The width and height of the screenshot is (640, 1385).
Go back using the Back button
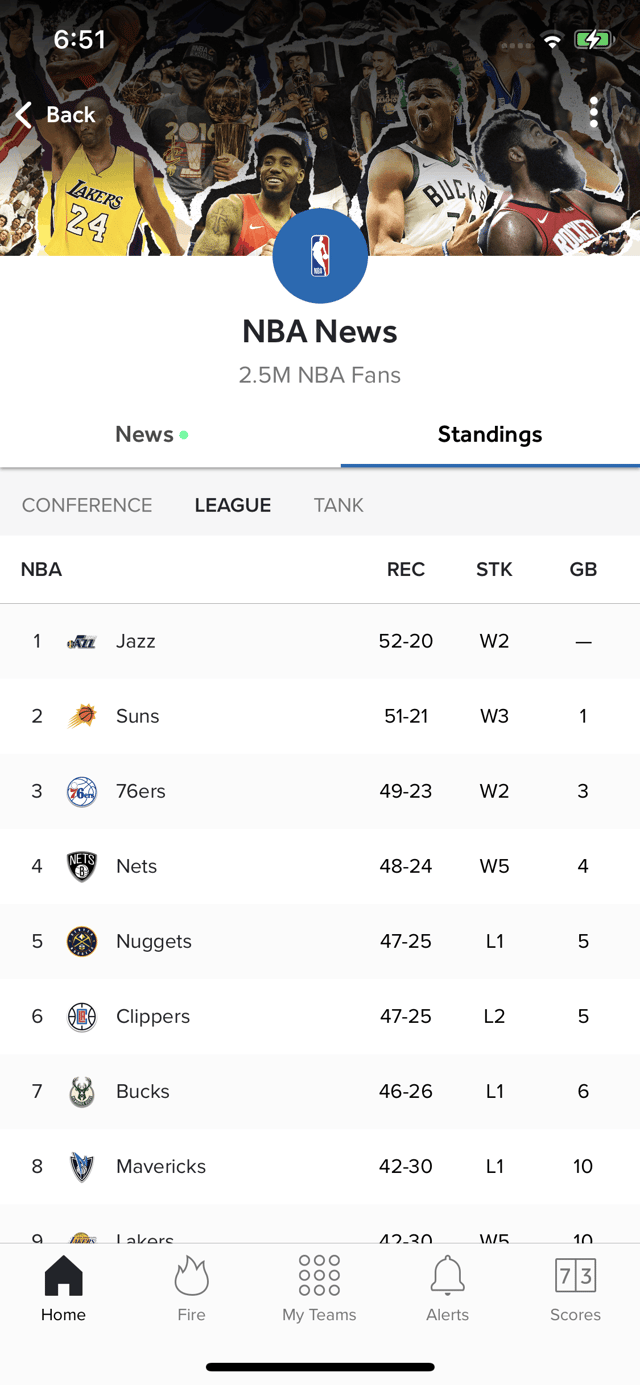coord(55,114)
